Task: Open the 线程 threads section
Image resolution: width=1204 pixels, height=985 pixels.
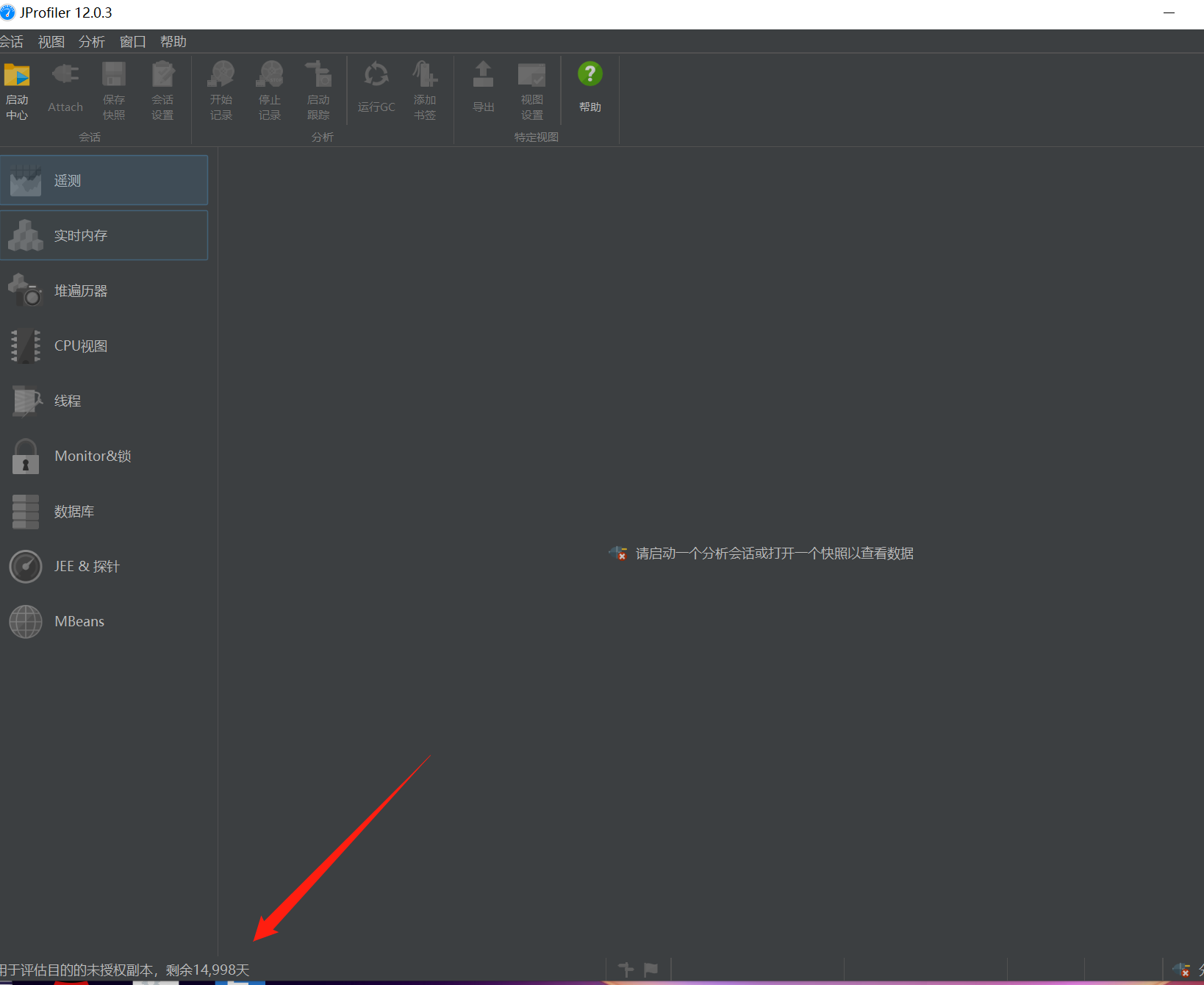Action: tap(104, 401)
